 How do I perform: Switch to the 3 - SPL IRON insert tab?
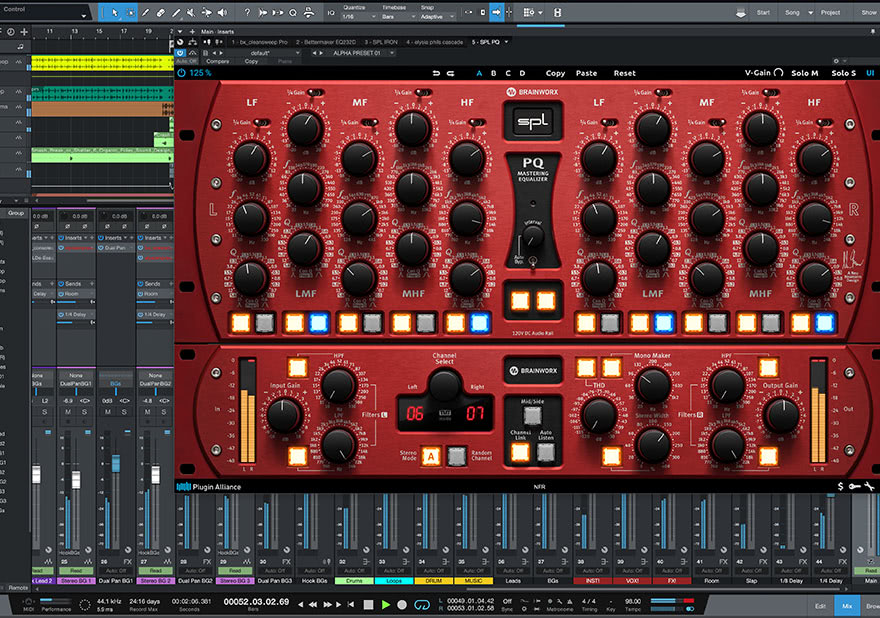coord(381,42)
